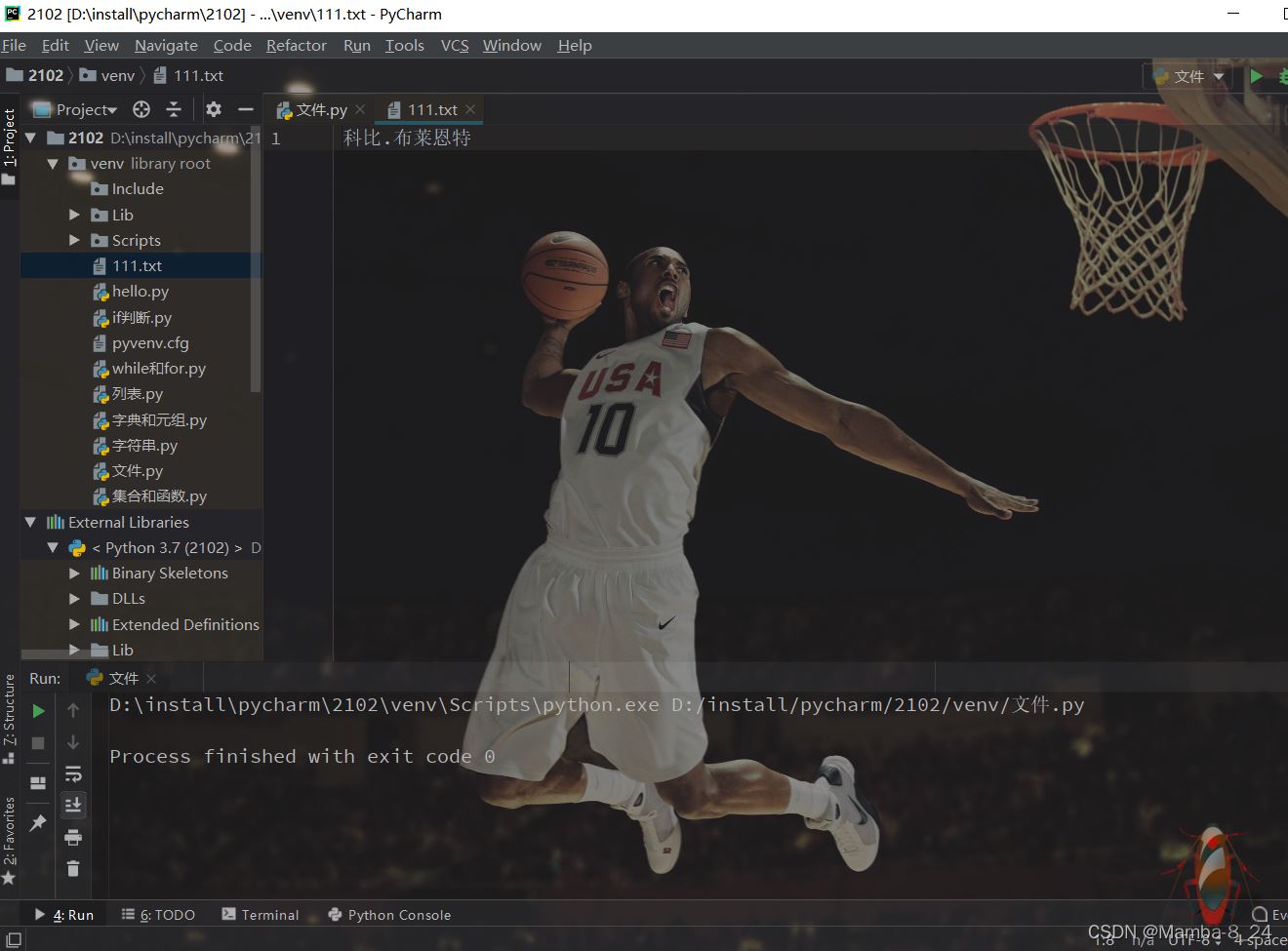Collapse the 2102 project root node
This screenshot has width=1288, height=951.
coord(31,139)
